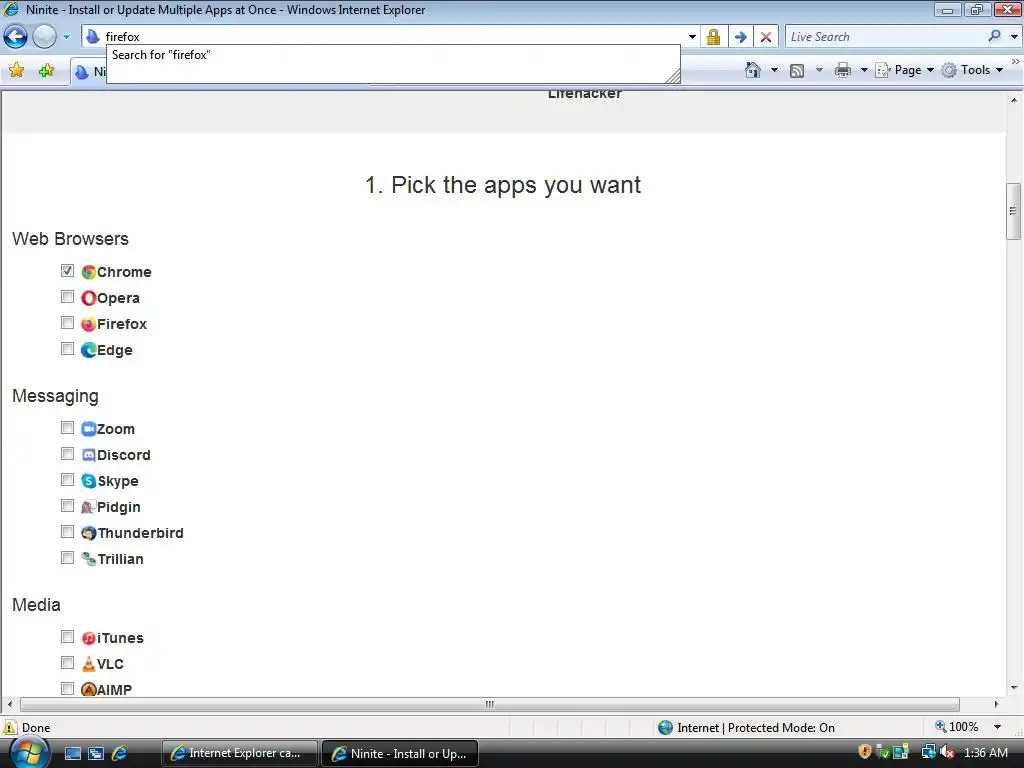This screenshot has width=1024, height=768.
Task: Click the Go arrow button
Action: (740, 37)
